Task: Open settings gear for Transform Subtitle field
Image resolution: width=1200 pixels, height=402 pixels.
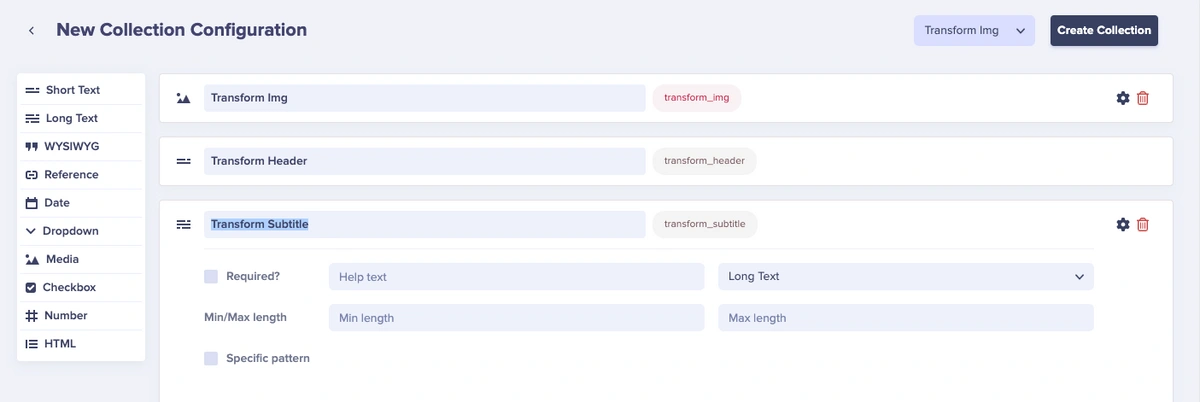Action: pos(1123,224)
